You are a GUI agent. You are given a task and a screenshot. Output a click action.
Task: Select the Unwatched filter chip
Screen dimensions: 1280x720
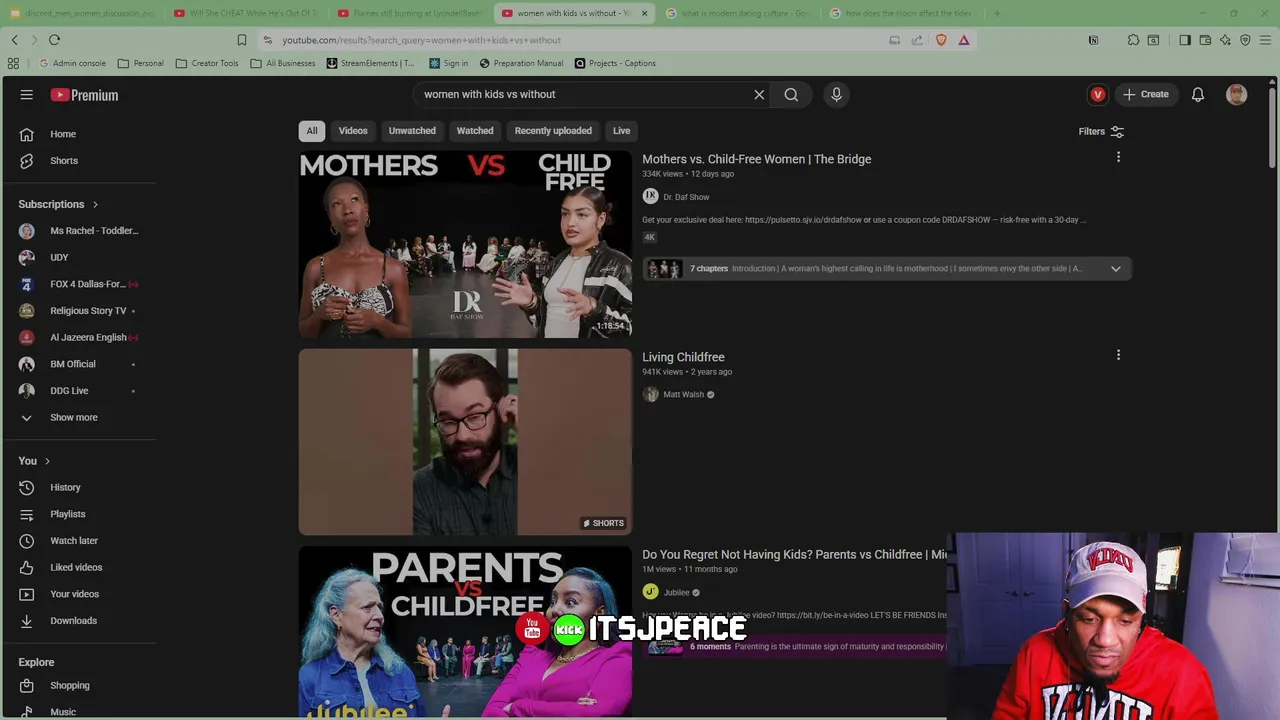[x=412, y=131]
